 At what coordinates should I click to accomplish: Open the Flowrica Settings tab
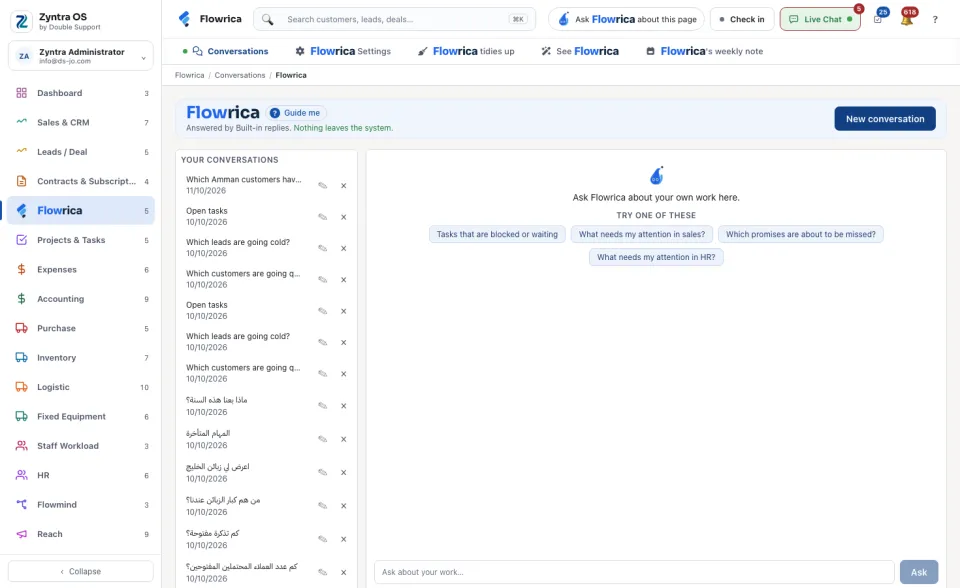click(343, 51)
